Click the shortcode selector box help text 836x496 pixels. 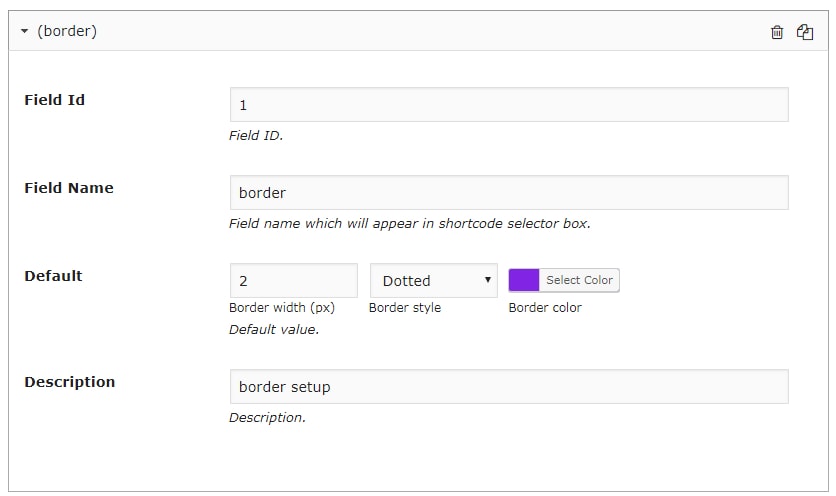tap(409, 224)
